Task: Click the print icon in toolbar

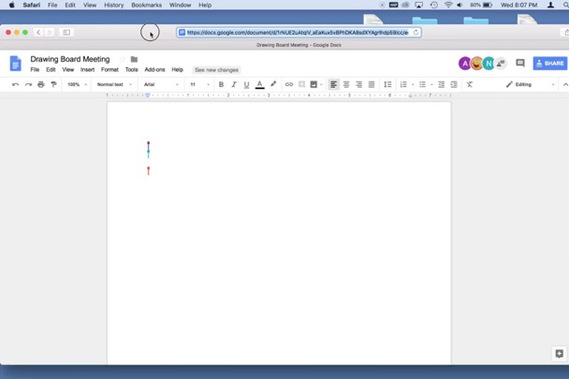Action: (41, 85)
